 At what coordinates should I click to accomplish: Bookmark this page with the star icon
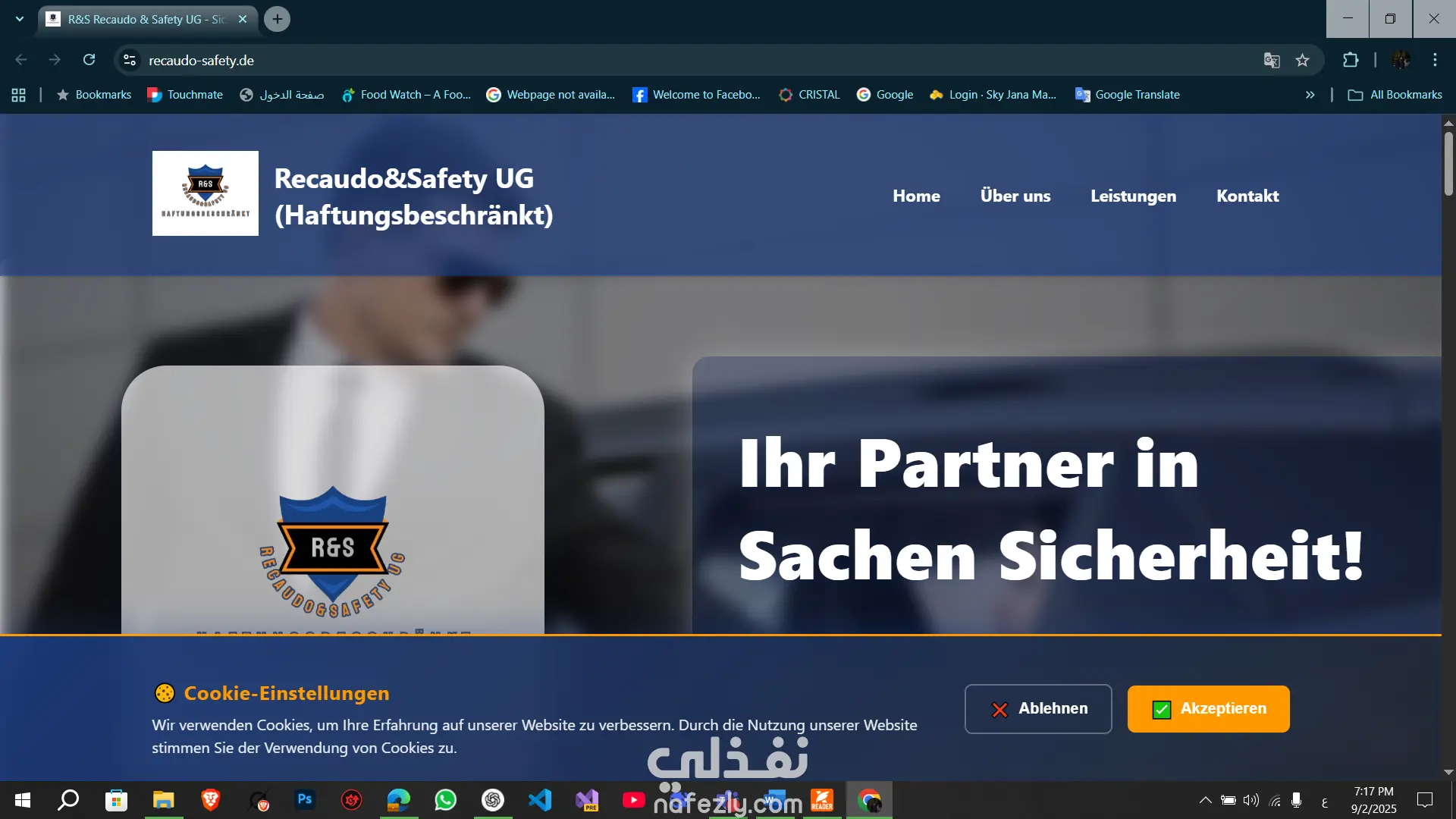(1302, 61)
